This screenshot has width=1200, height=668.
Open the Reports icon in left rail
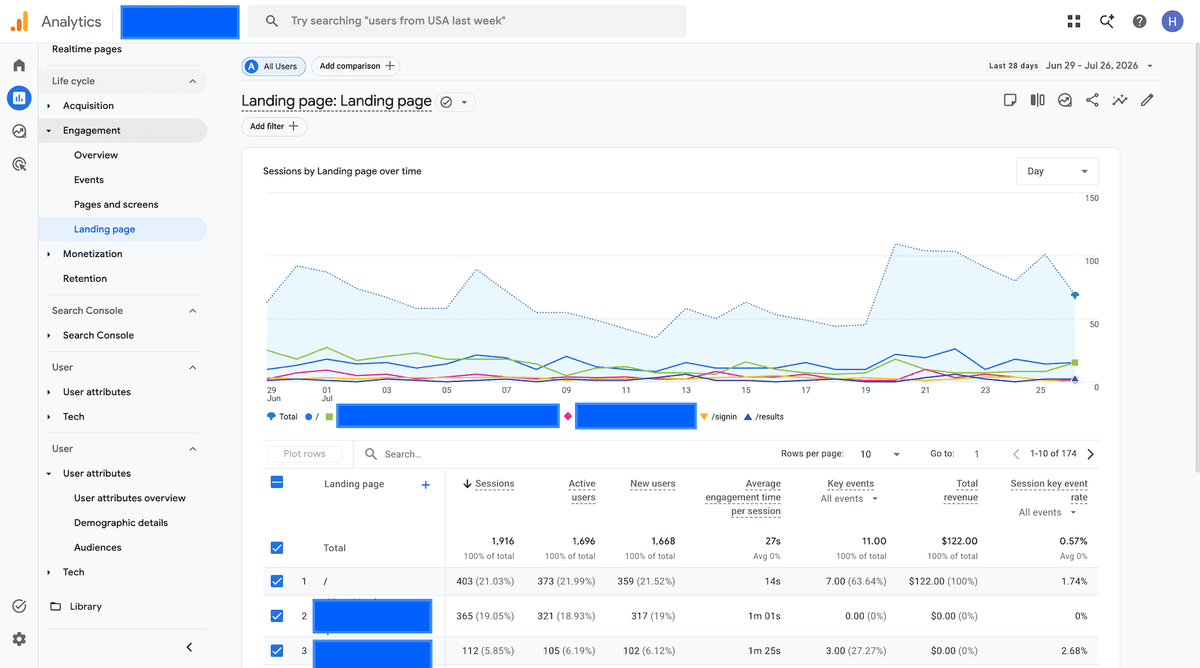(x=19, y=98)
